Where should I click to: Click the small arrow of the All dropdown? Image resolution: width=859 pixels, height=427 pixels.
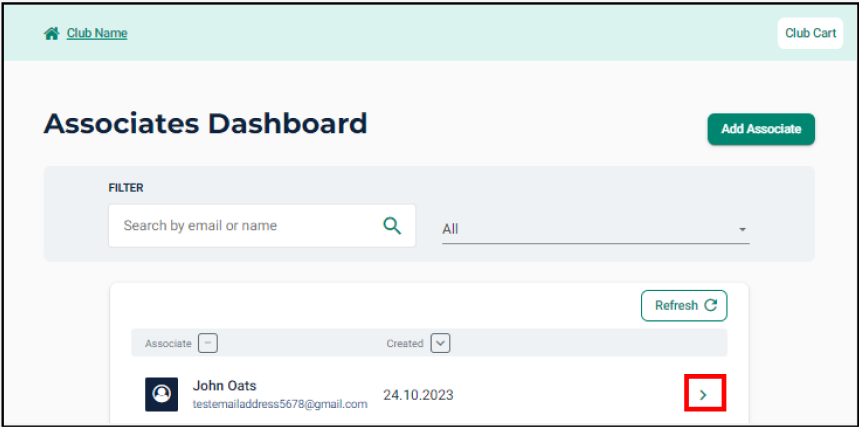click(x=742, y=229)
